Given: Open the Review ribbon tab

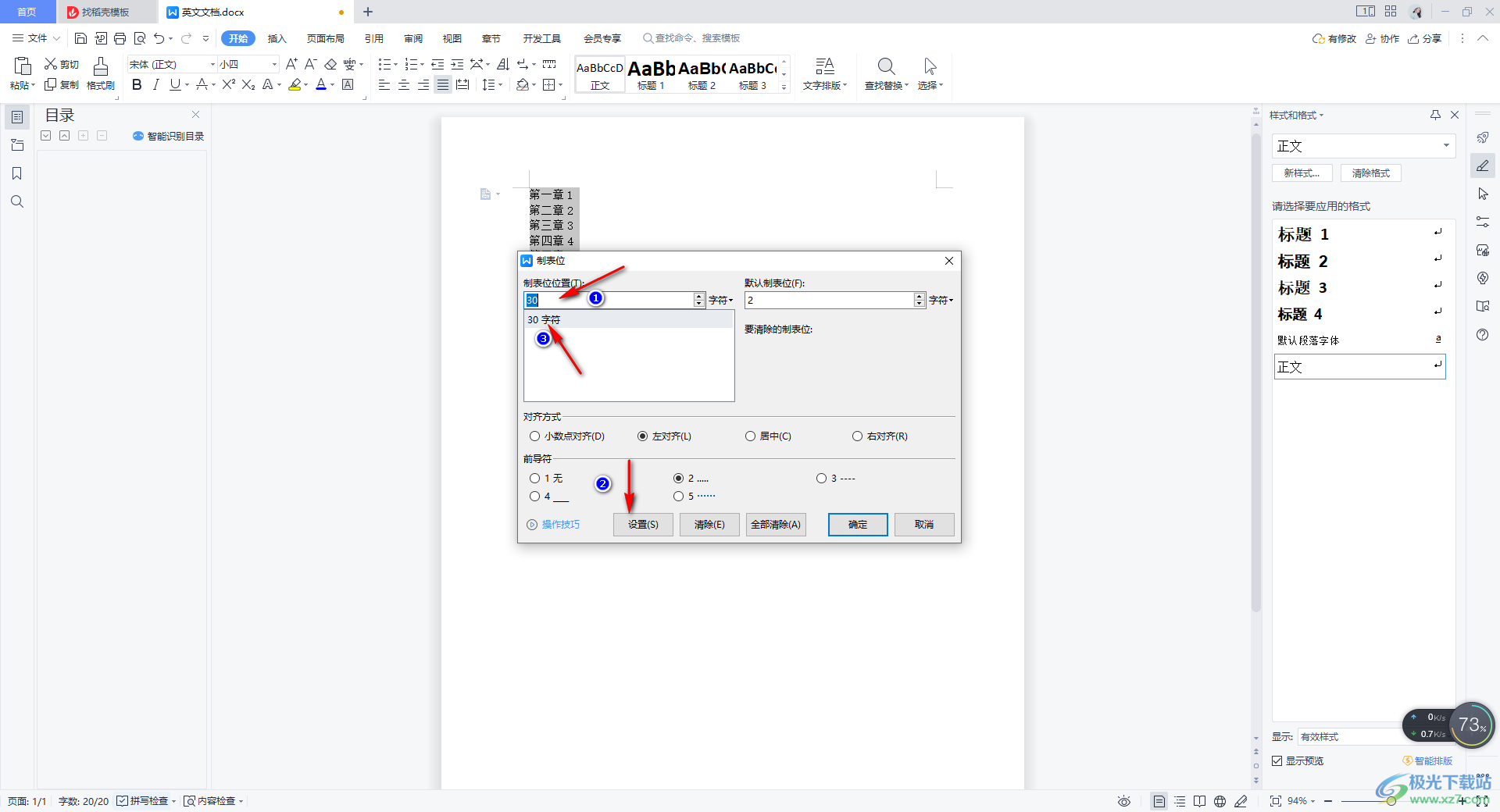Looking at the screenshot, I should 413,38.
